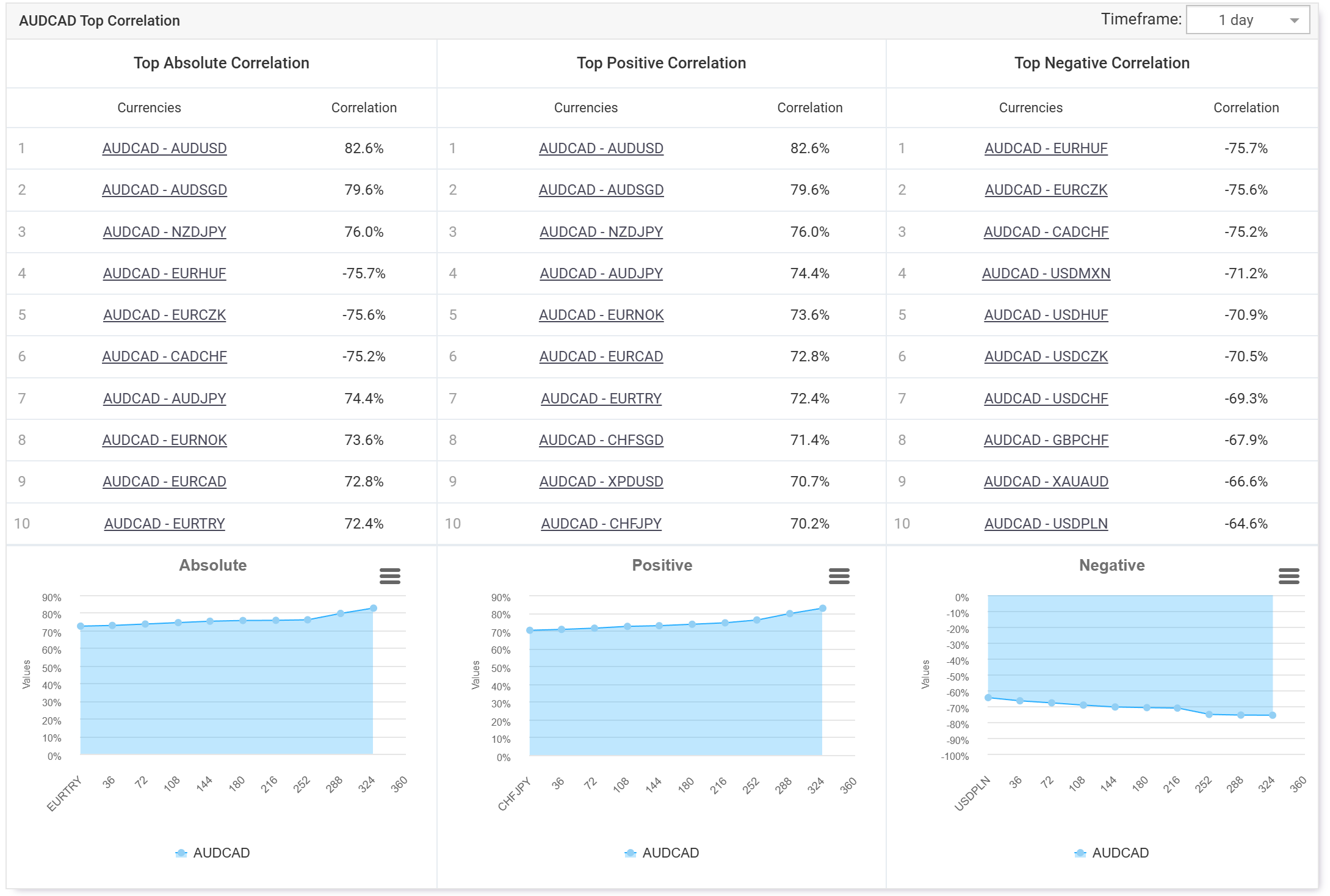Click AUDCAD - CHFJPY positive correlation link

601,524
